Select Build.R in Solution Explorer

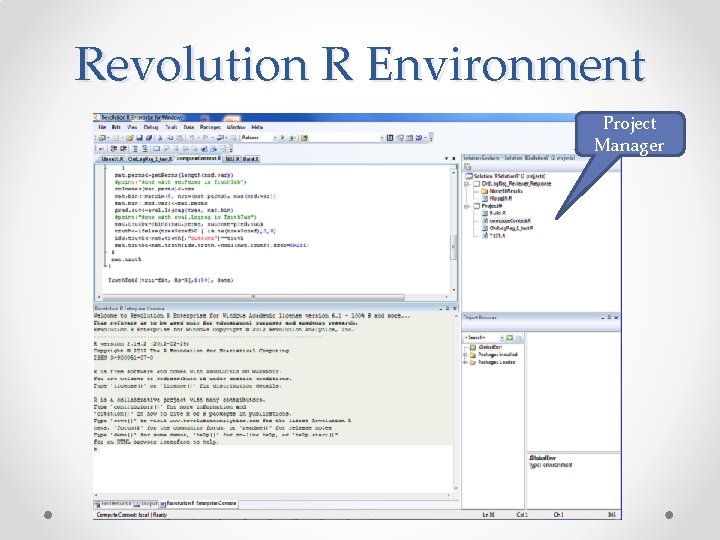tap(497, 214)
